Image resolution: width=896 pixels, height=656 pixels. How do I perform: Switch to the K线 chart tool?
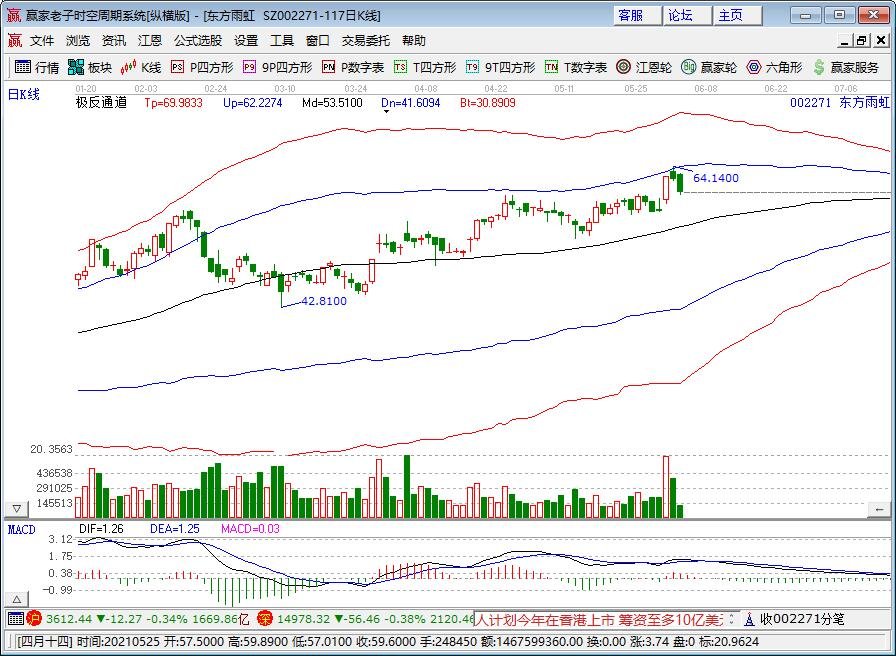tap(141, 67)
